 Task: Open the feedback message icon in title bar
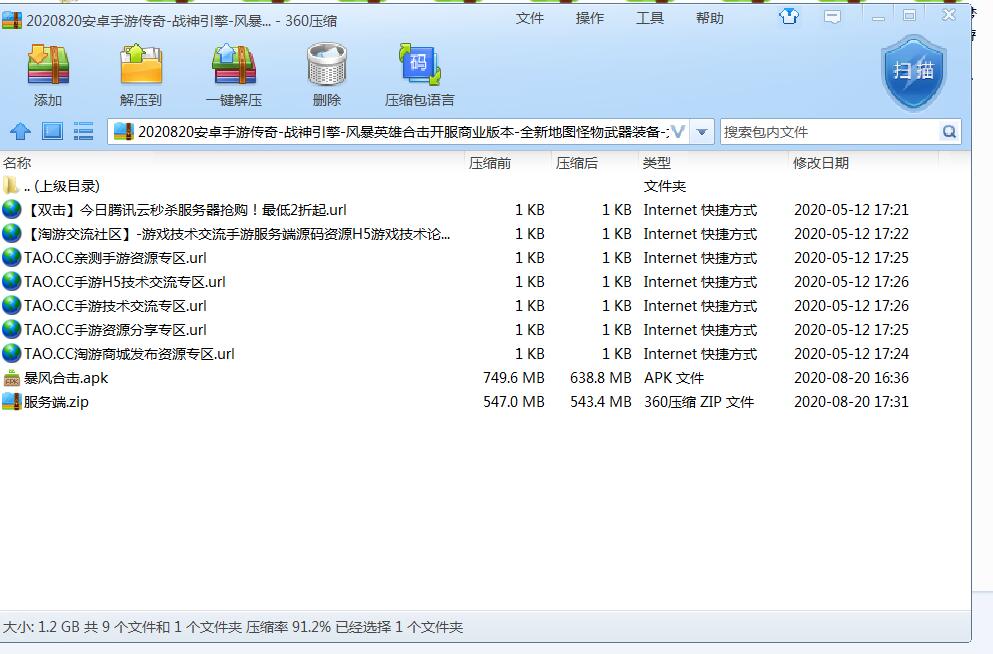click(x=831, y=16)
